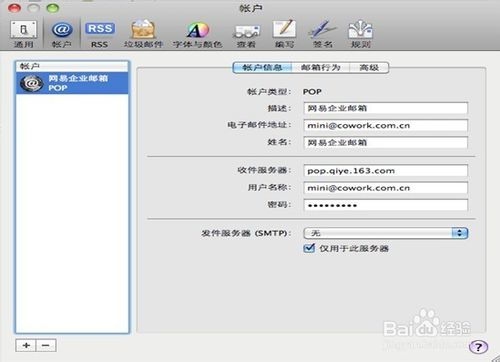Image resolution: width=500 pixels, height=362 pixels.
Task: Open help with the question mark button
Action: click(478, 347)
